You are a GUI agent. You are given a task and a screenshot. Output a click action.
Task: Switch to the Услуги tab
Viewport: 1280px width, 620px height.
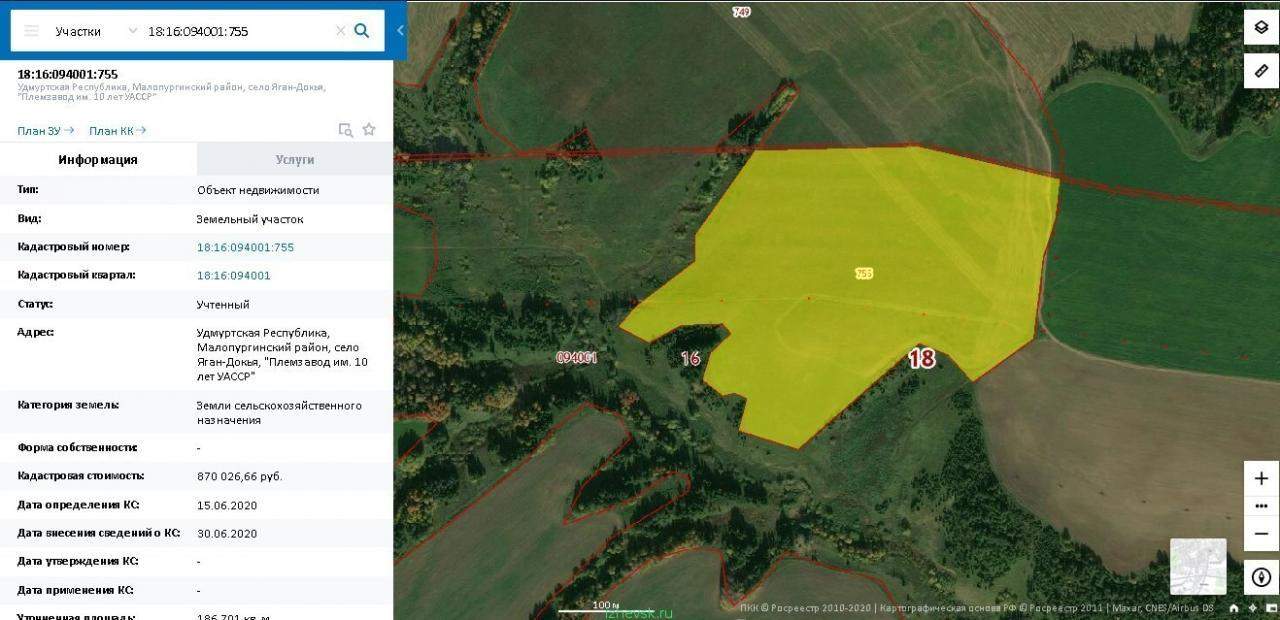[295, 159]
